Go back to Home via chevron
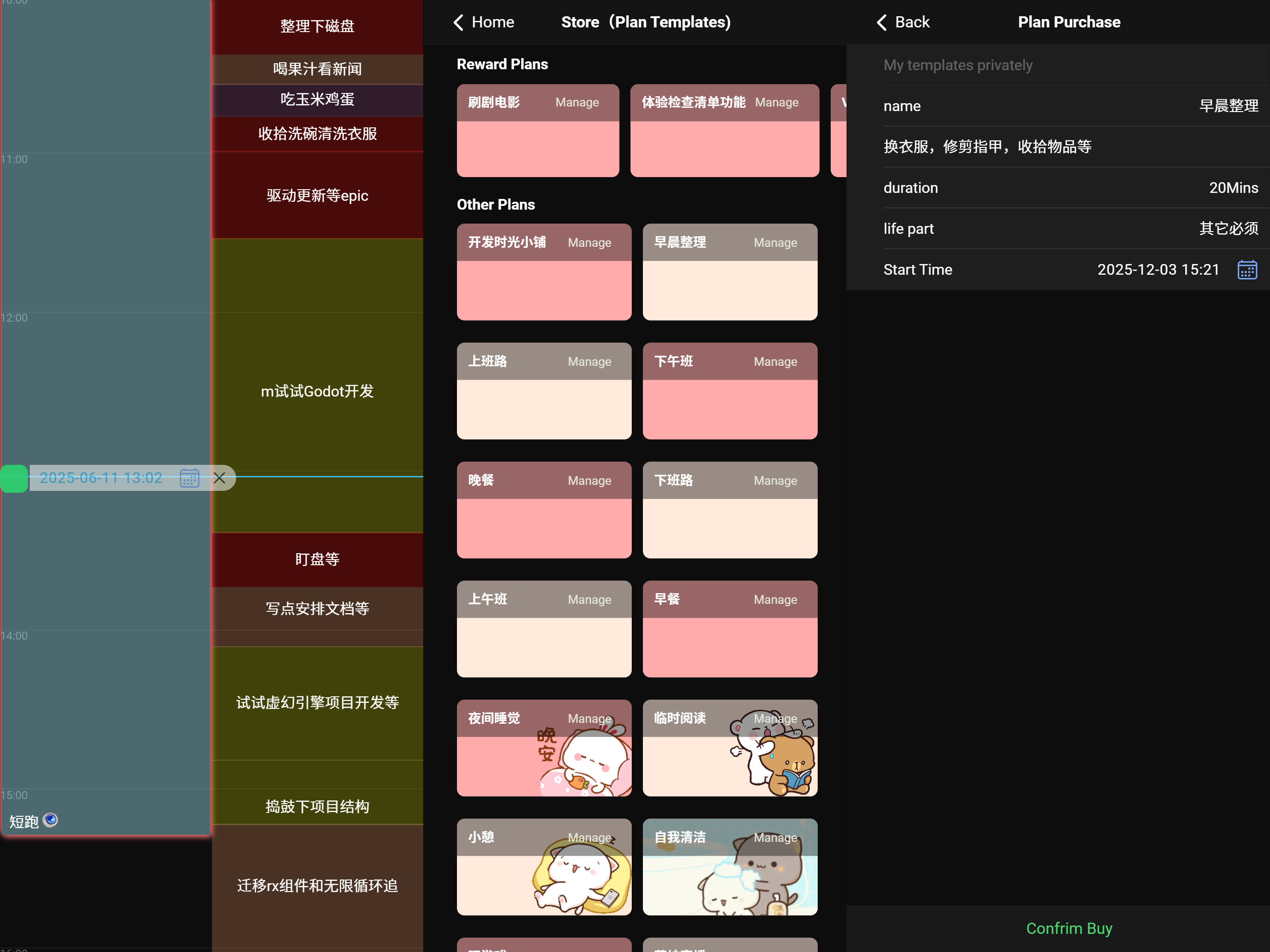 click(x=458, y=22)
